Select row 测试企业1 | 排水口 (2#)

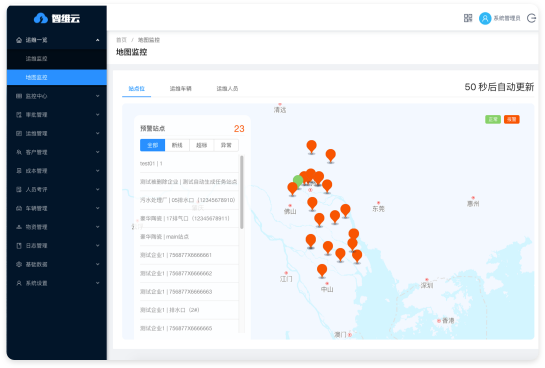189,310
